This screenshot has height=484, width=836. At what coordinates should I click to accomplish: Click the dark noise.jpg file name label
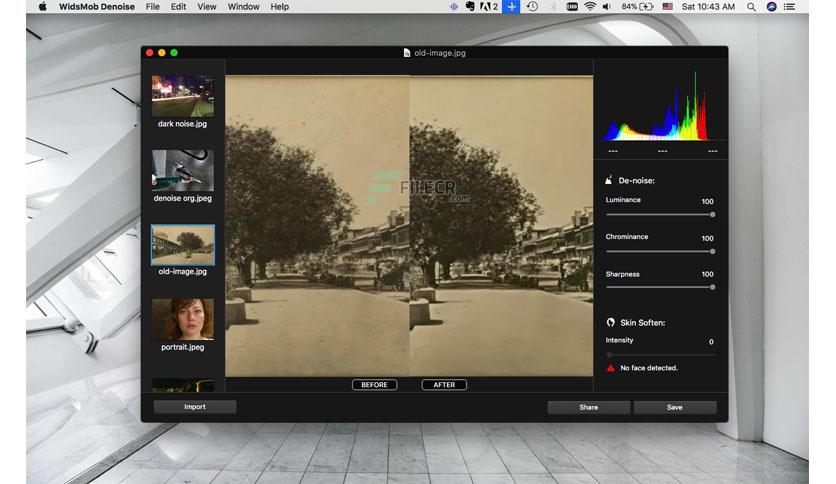[x=182, y=124]
